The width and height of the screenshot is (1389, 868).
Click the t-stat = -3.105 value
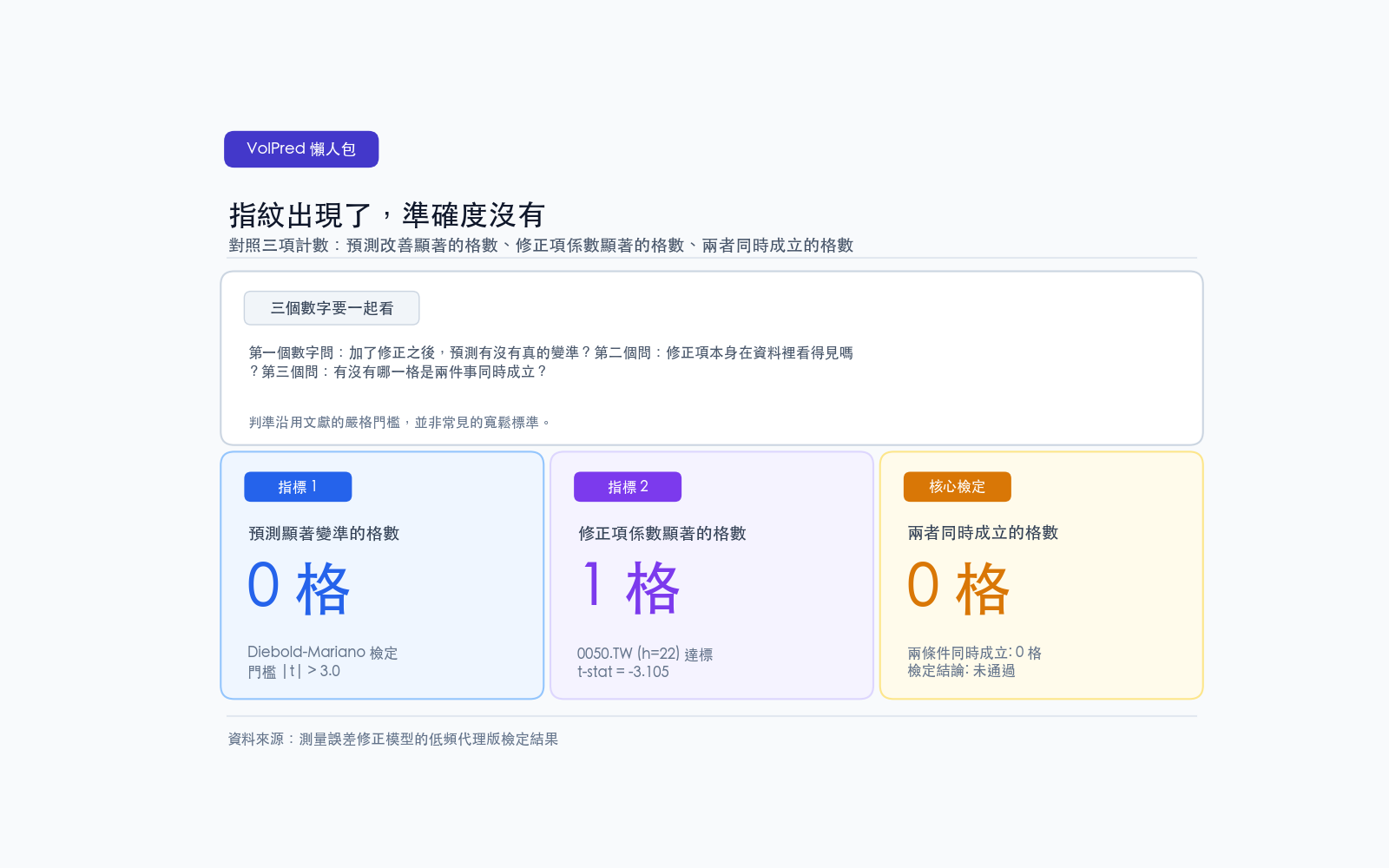[x=623, y=672]
